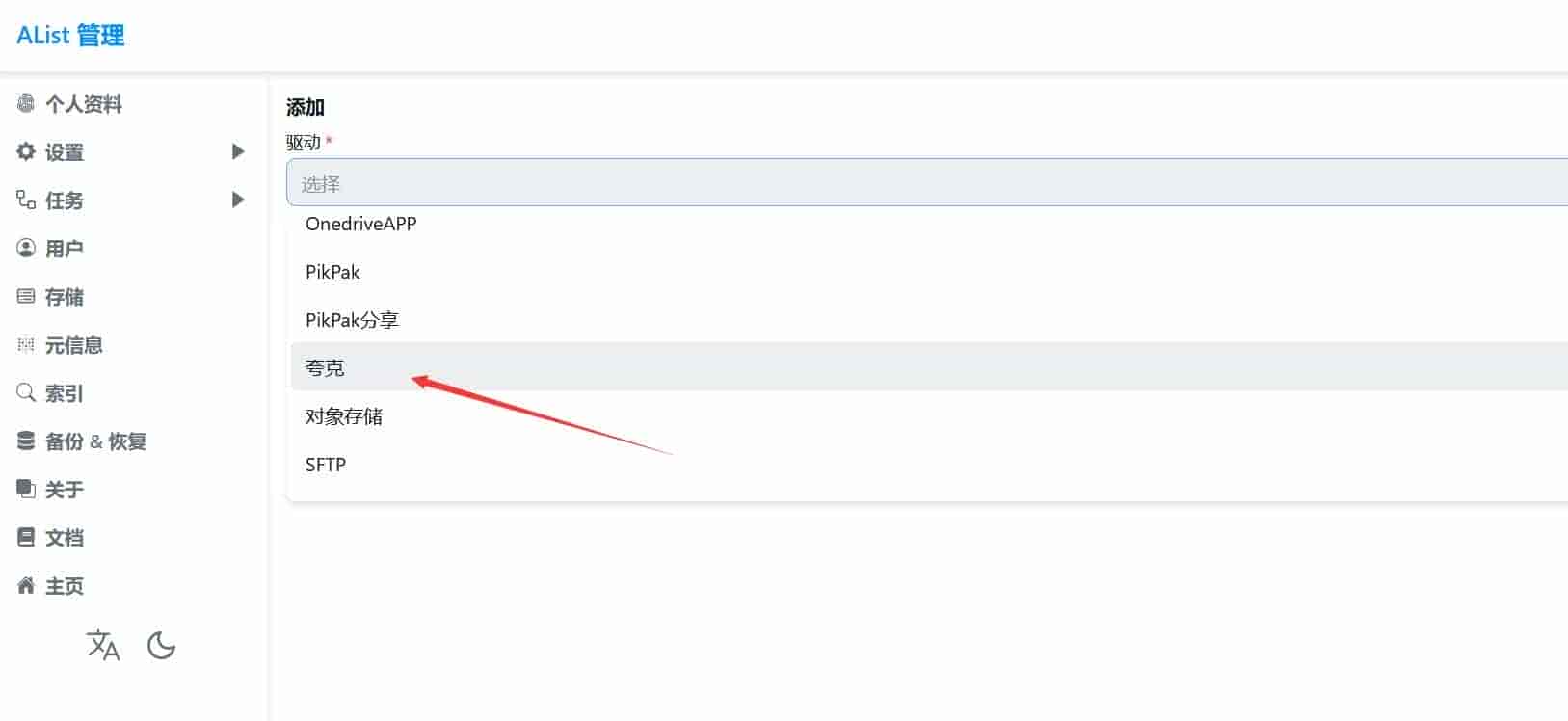Click the 备份 & 恢复 database icon
Image resolution: width=1568 pixels, height=721 pixels.
coord(26,441)
